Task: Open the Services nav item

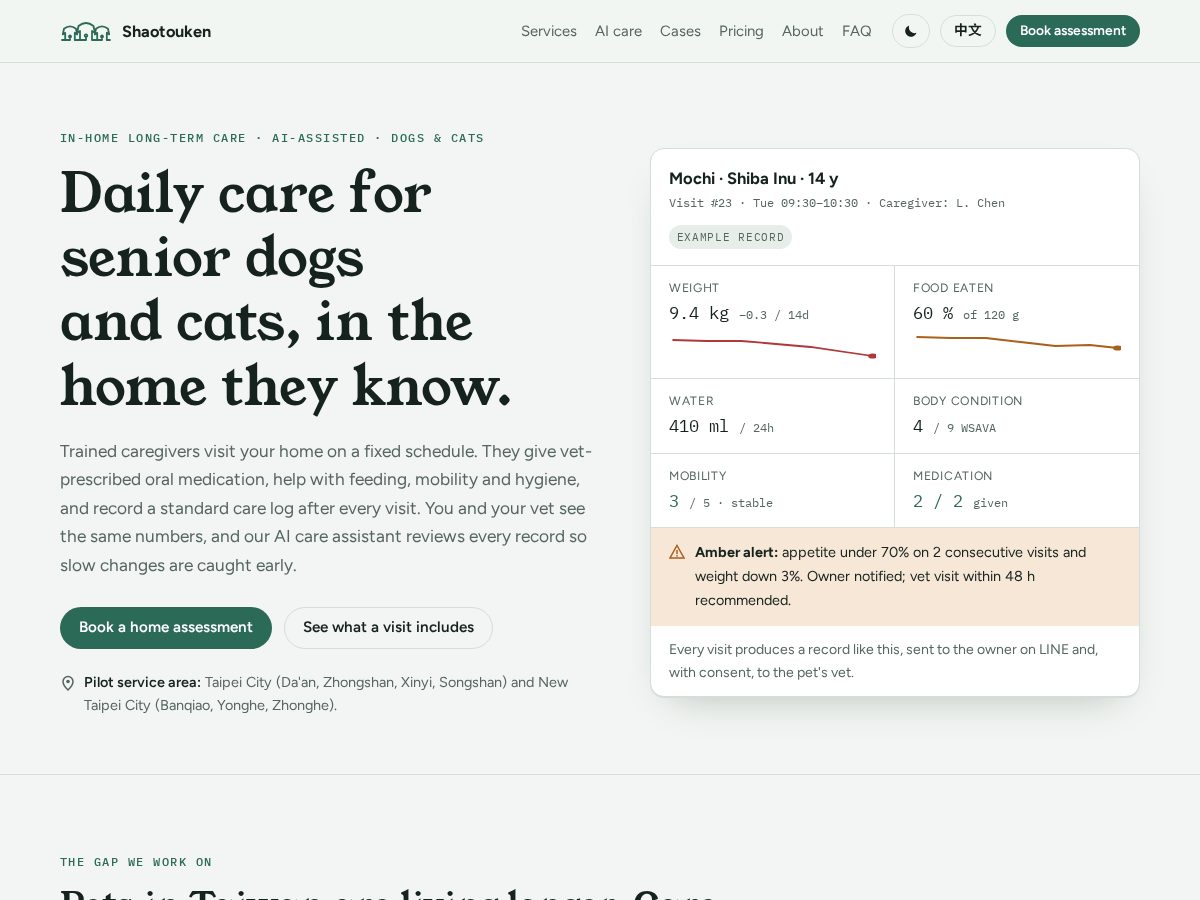Action: click(548, 31)
